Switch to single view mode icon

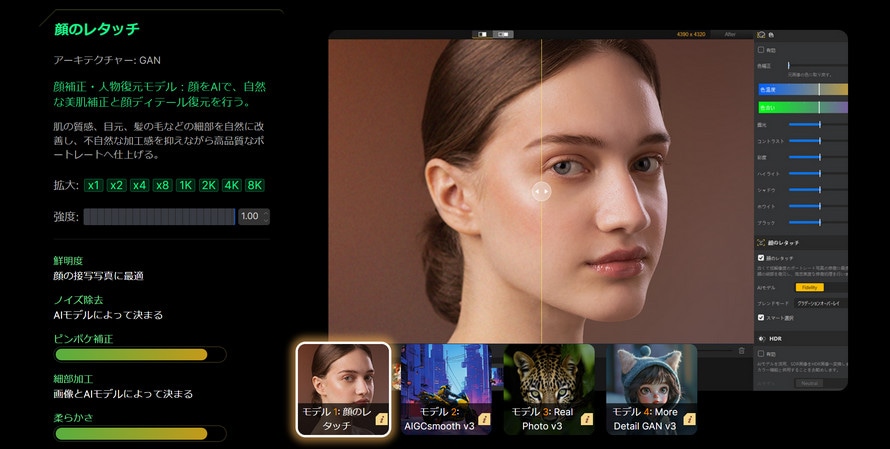(x=482, y=35)
